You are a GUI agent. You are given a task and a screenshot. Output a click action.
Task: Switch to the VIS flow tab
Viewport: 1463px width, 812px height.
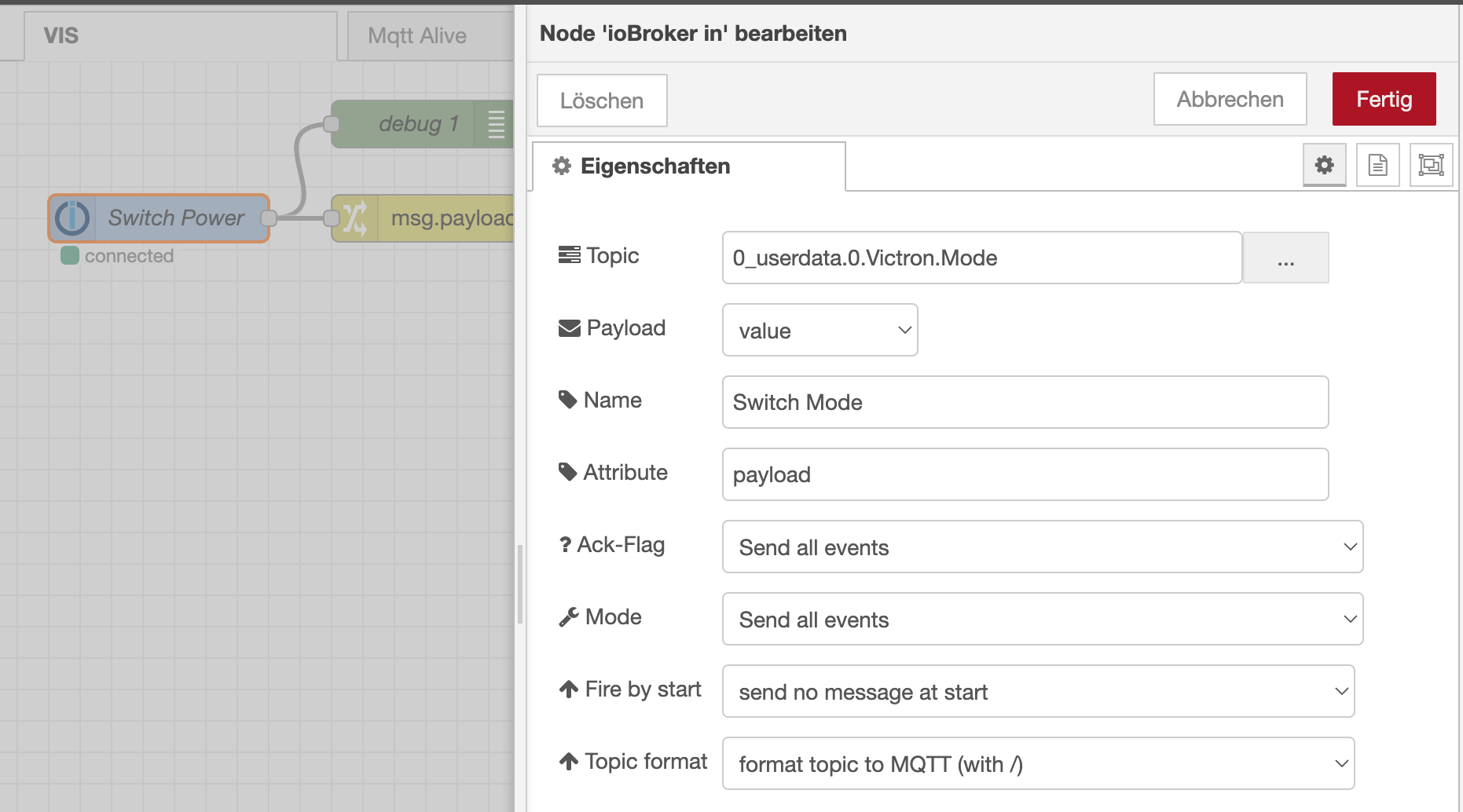(181, 36)
